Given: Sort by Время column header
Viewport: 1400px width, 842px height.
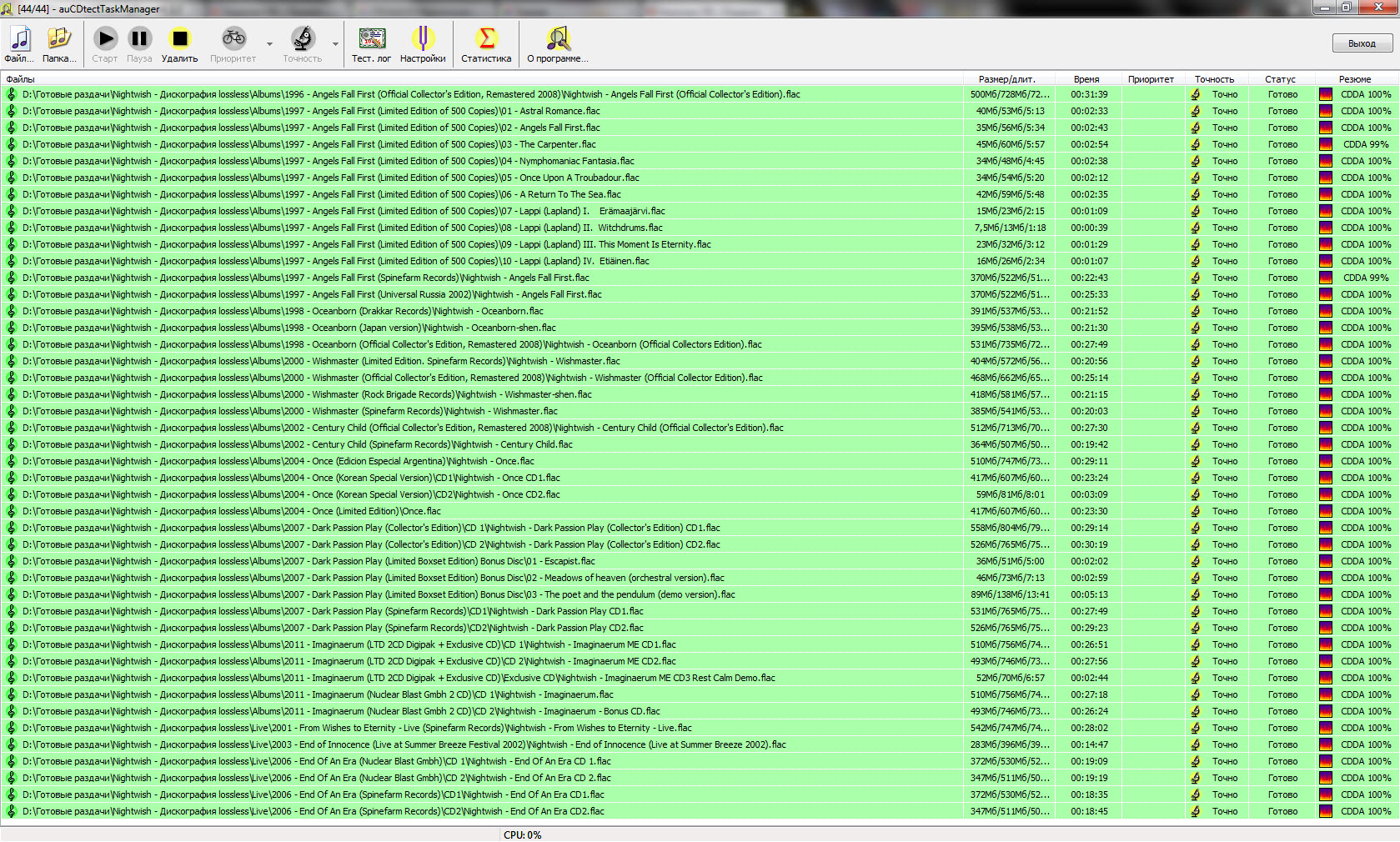Looking at the screenshot, I should [1086, 79].
